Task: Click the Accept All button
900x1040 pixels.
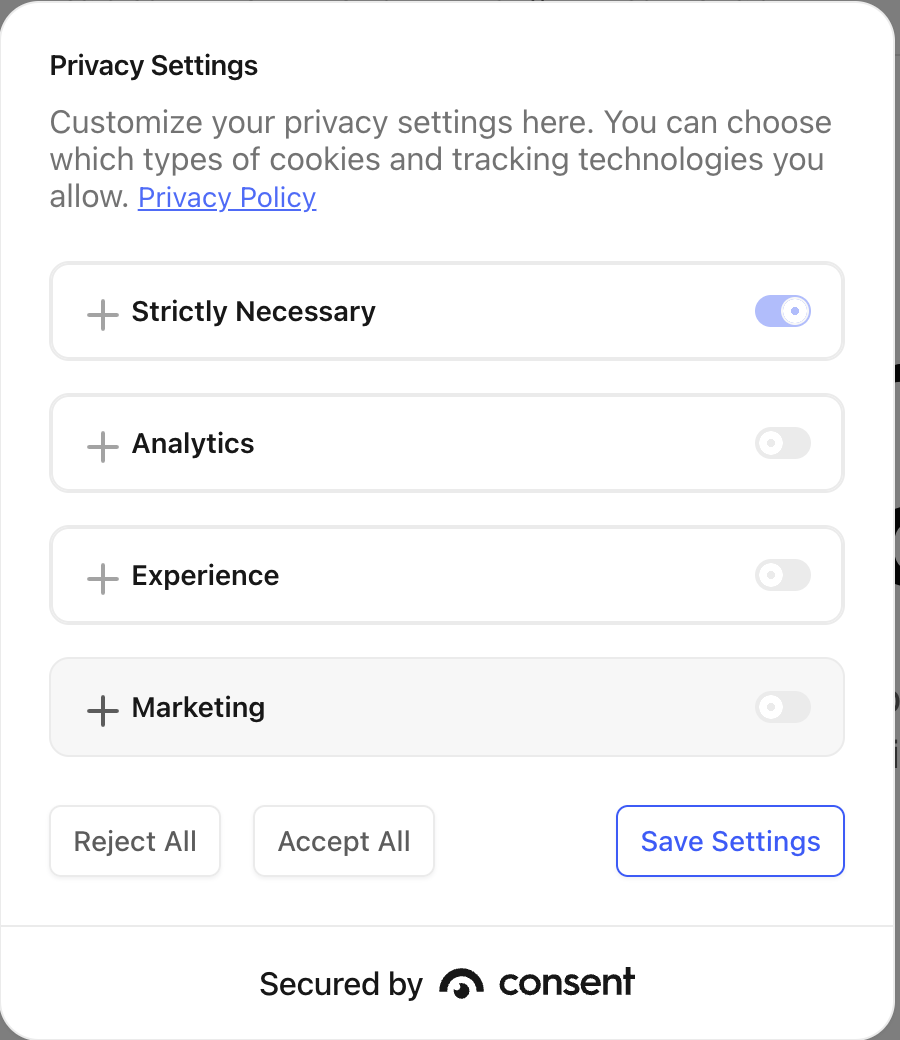Action: 344,841
